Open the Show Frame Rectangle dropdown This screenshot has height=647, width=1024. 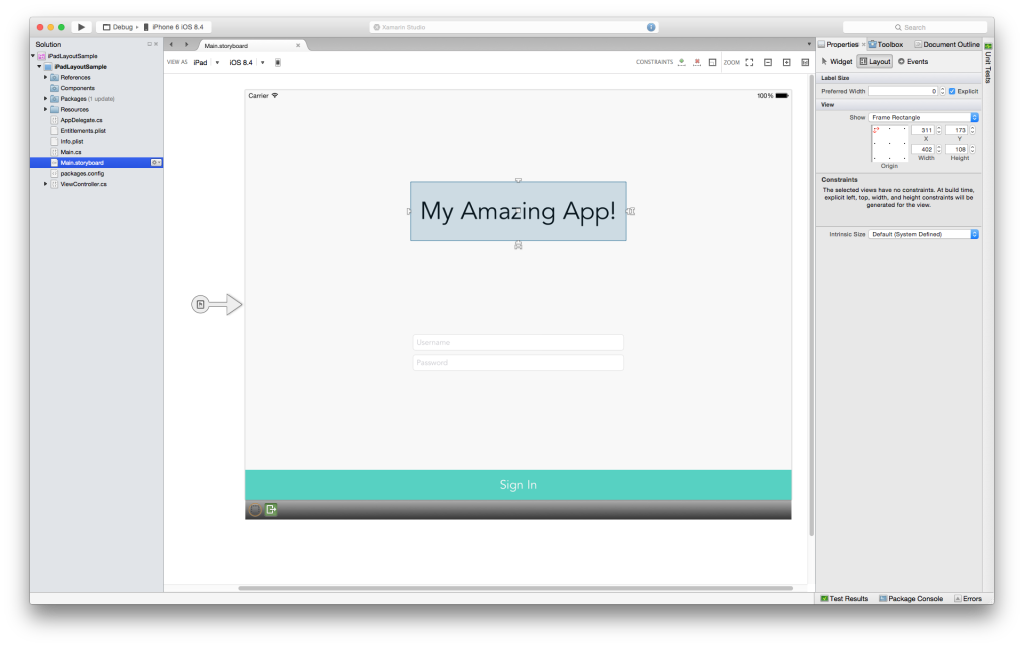(924, 117)
